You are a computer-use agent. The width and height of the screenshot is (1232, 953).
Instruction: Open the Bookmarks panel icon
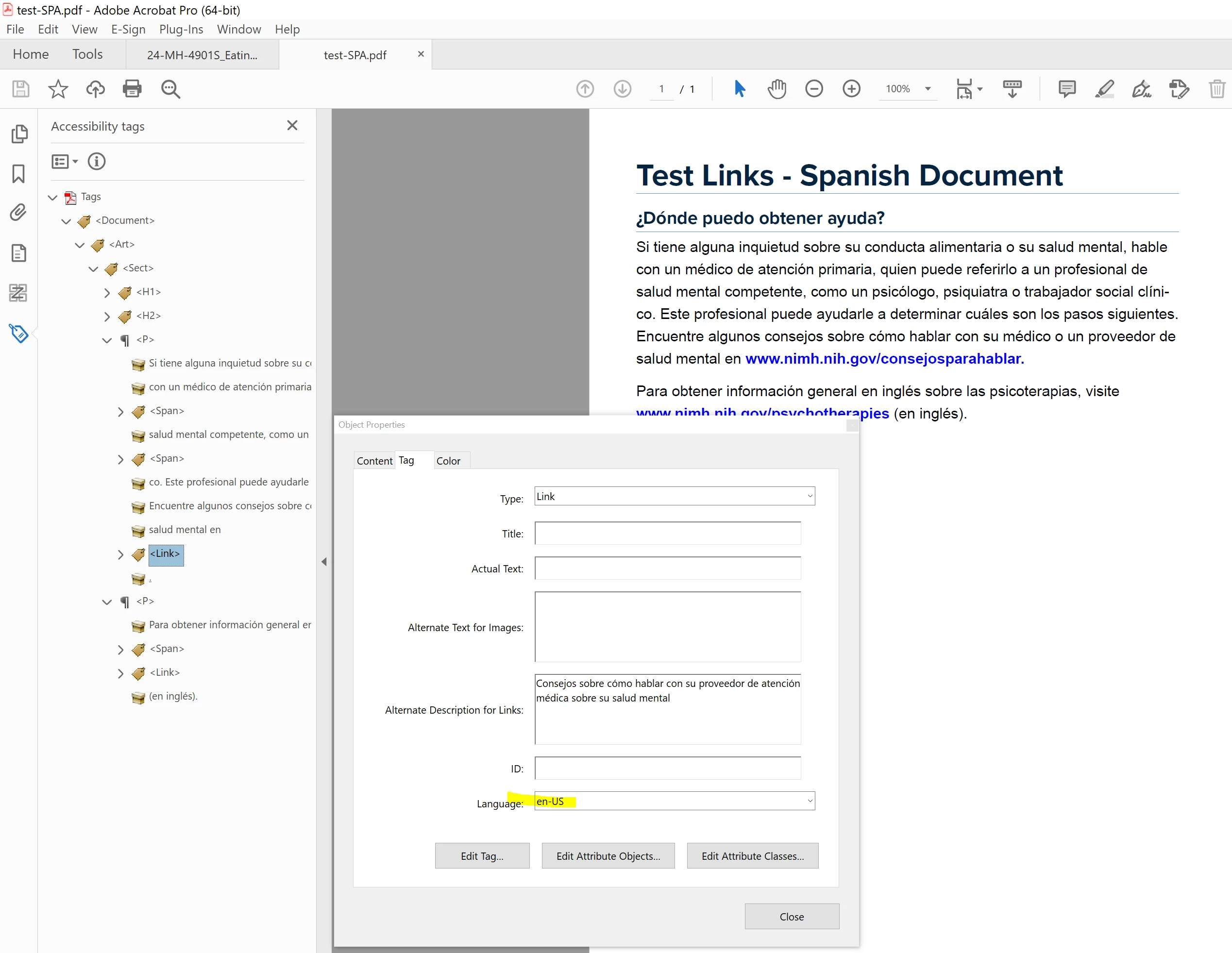(18, 174)
